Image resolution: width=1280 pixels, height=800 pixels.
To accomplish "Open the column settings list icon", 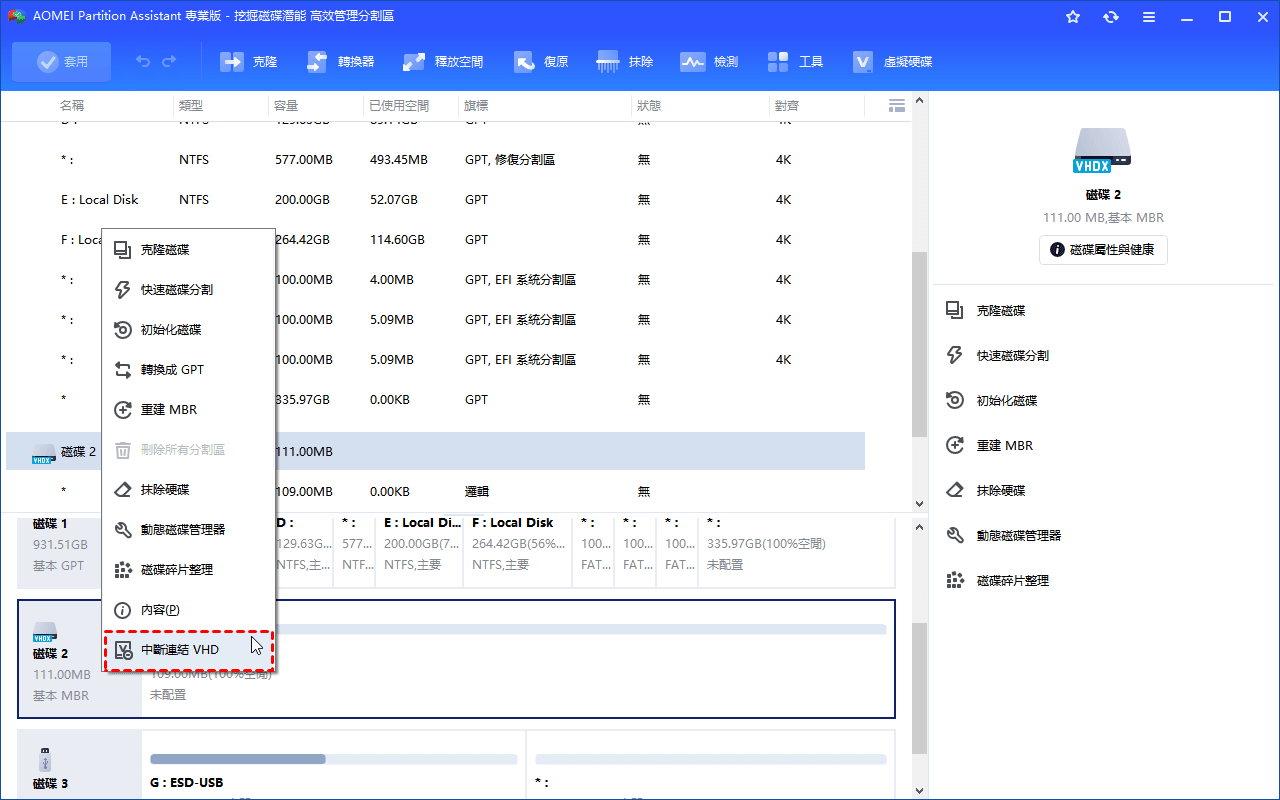I will click(896, 105).
